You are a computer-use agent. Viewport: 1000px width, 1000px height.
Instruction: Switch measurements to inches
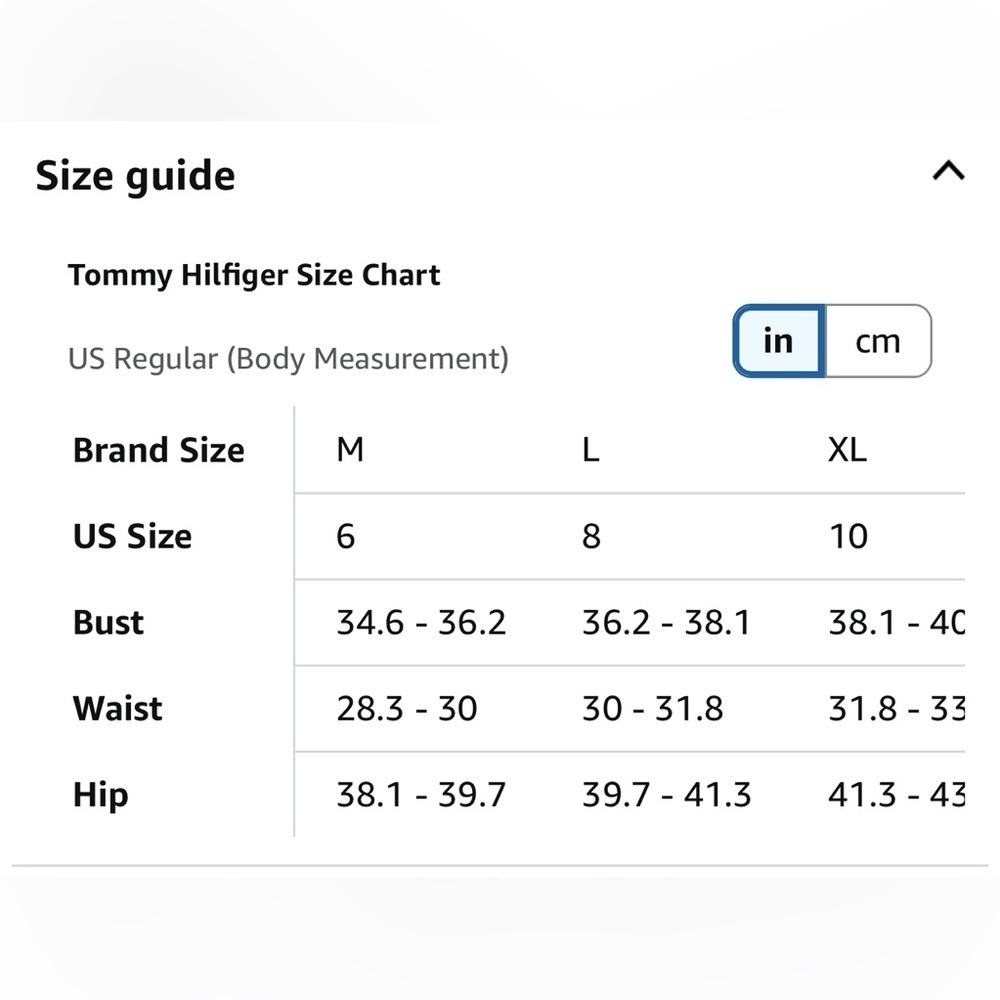tap(778, 341)
